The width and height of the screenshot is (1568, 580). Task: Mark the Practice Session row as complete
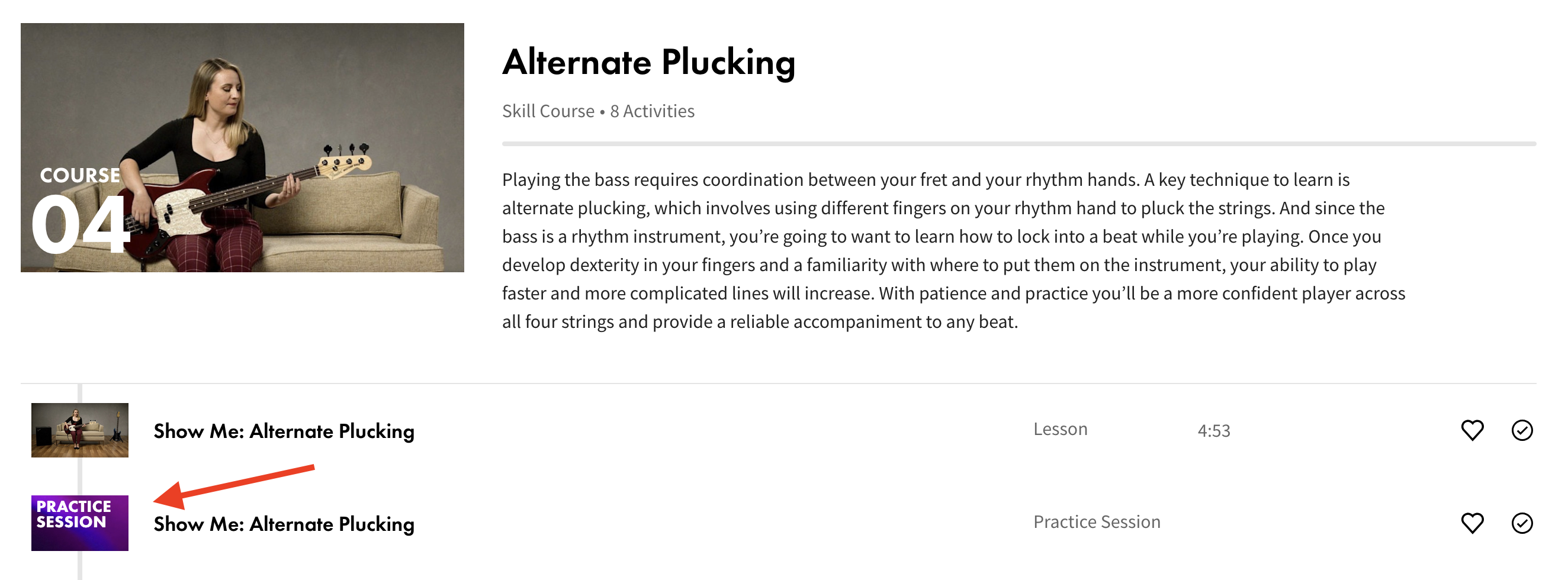pos(1522,523)
